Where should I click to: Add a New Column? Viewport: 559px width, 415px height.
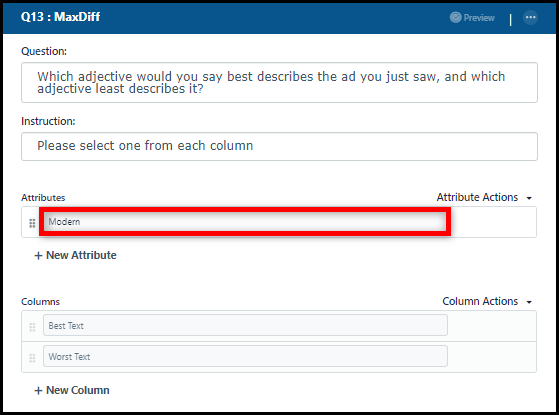(72, 390)
